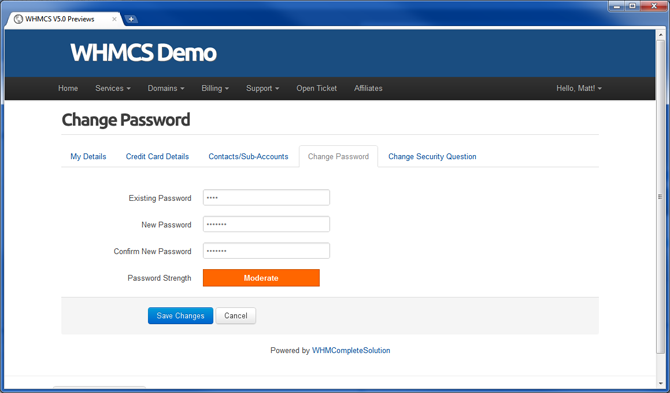Select the Change Password tab
This screenshot has width=670, height=393.
338,156
